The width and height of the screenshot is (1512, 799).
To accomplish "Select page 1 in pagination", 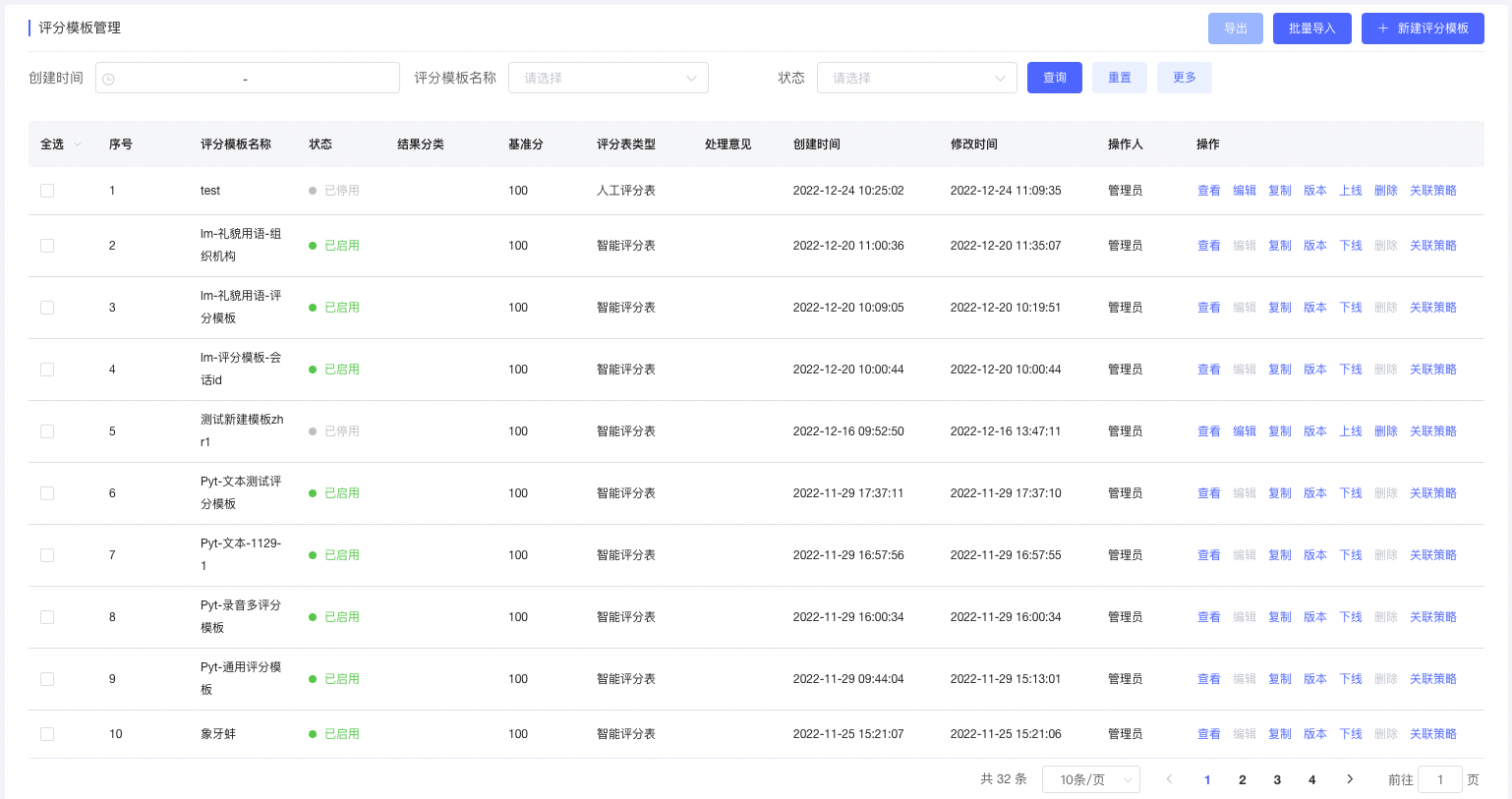I will coord(1207,779).
